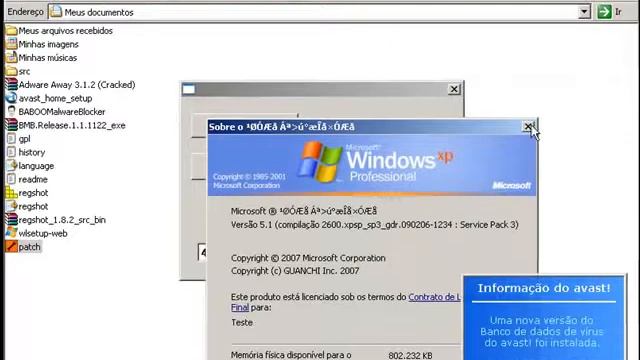
Task: Click the 'Adware Away 3.1.2 (Cracked)' file name
Action: click(77, 84)
